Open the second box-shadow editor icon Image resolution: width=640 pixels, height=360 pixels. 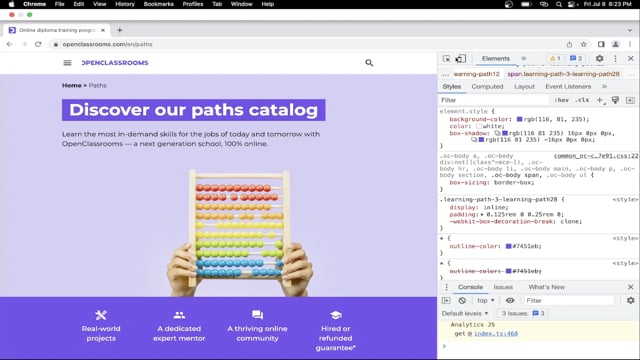[x=474, y=140]
